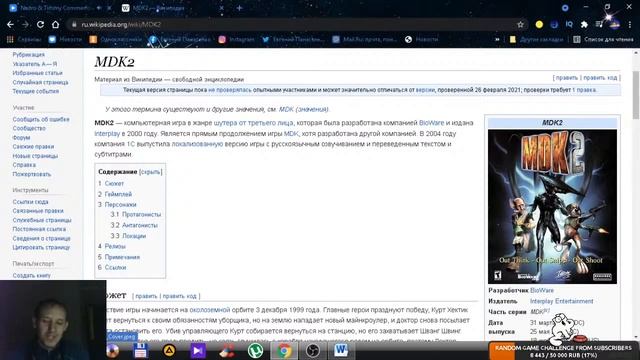Go to Ссылки in contents
The width and height of the screenshot is (640, 360).
[x=116, y=268]
